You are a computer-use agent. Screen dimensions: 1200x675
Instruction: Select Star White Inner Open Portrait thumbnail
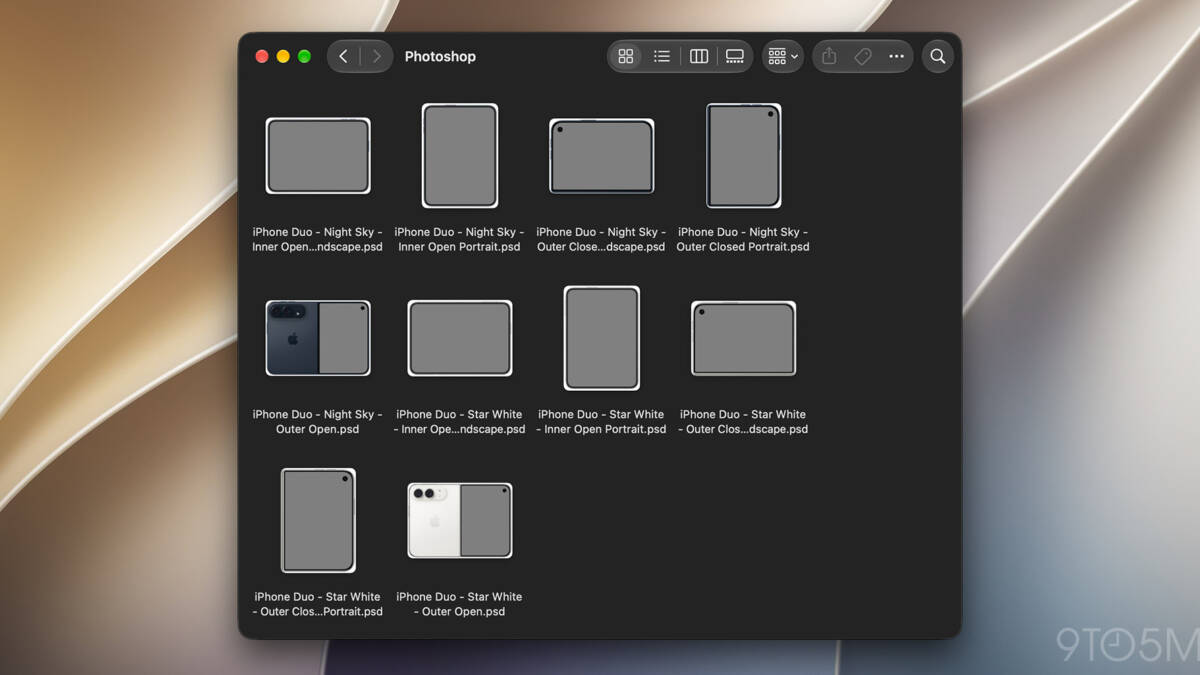(602, 338)
